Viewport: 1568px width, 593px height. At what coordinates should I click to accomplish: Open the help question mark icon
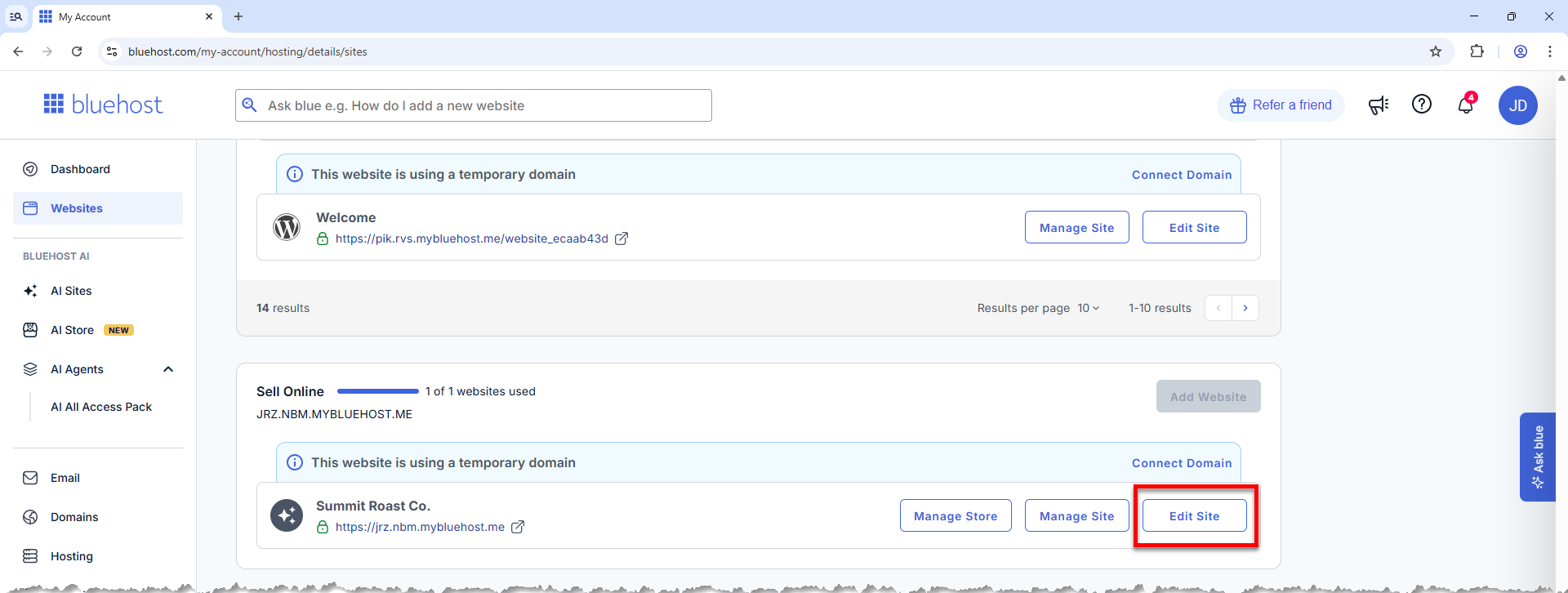pos(1422,105)
